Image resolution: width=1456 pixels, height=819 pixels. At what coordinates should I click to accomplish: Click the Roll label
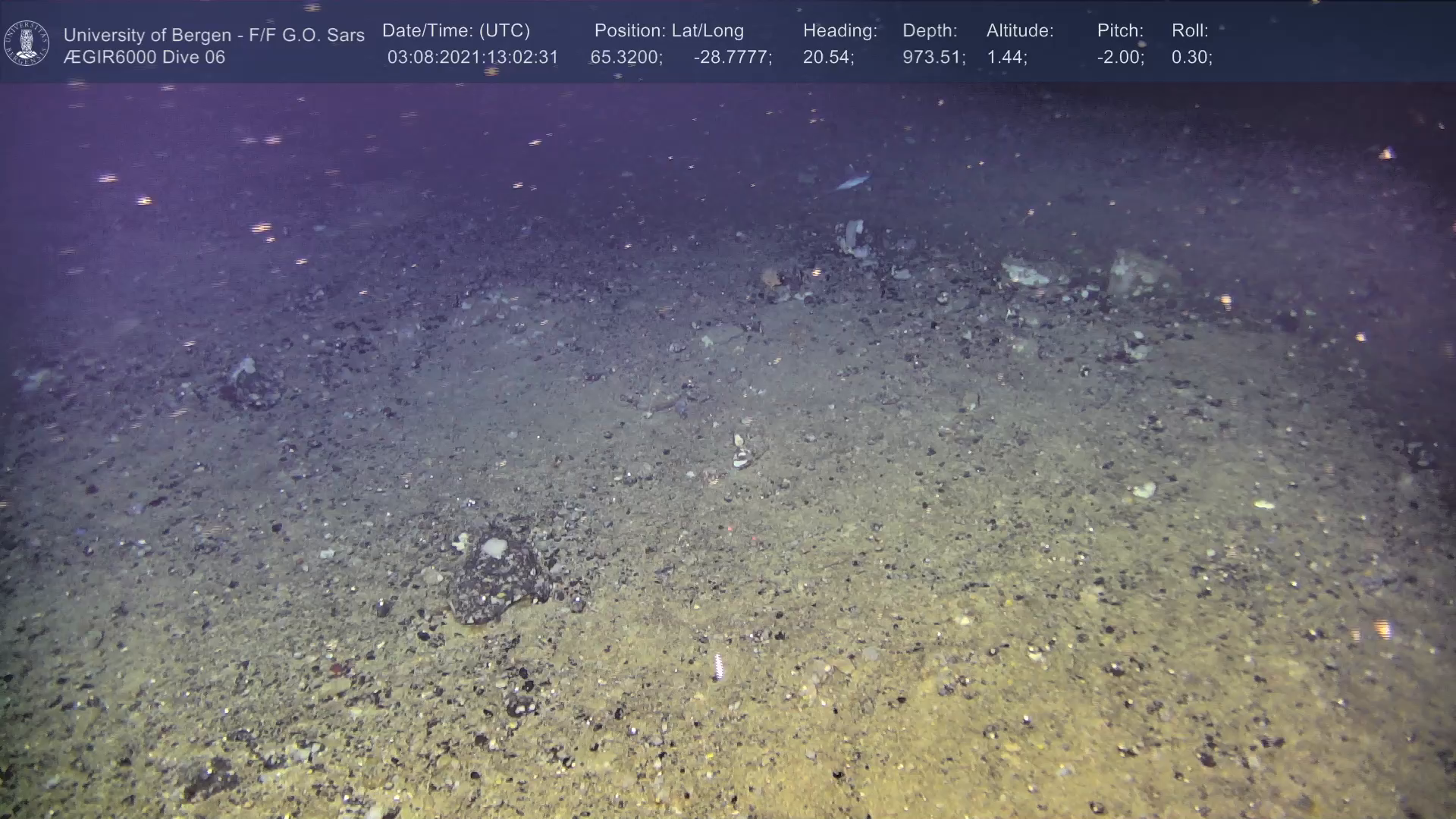[1190, 31]
